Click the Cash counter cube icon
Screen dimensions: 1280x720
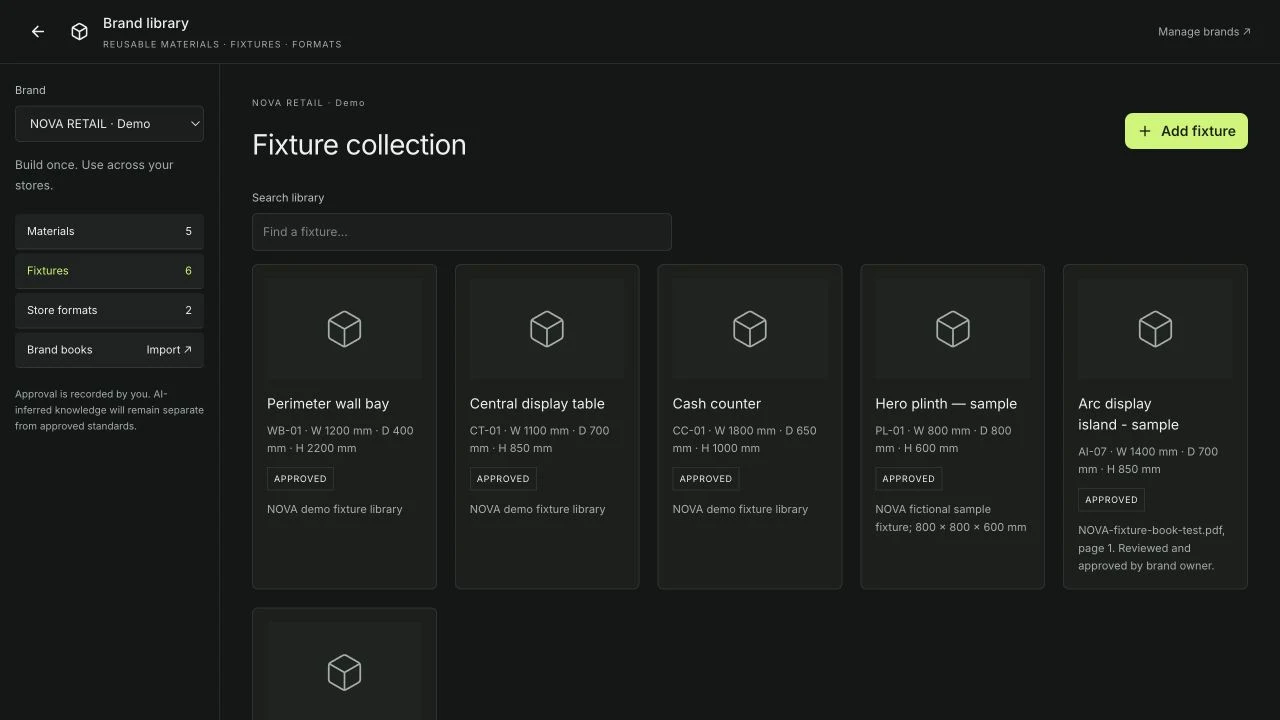[750, 329]
